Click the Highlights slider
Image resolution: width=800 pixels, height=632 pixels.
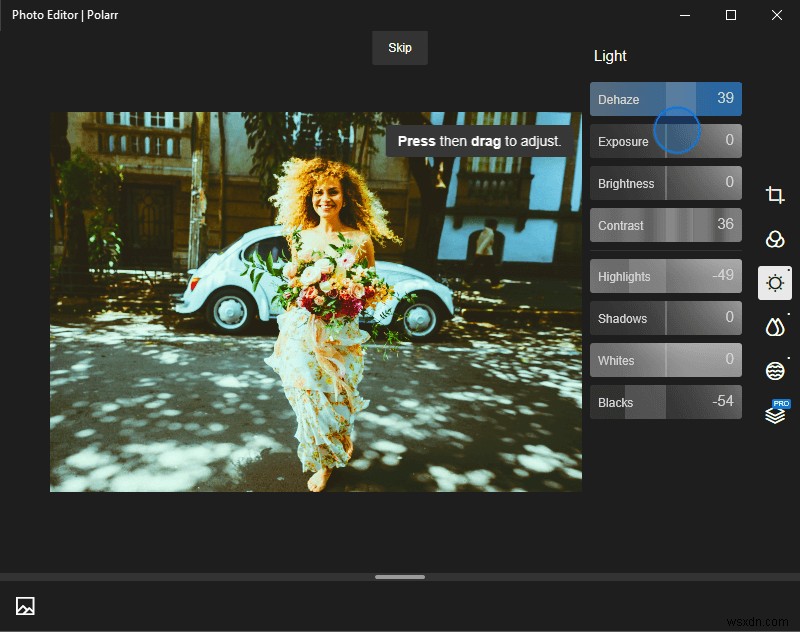[x=665, y=276]
